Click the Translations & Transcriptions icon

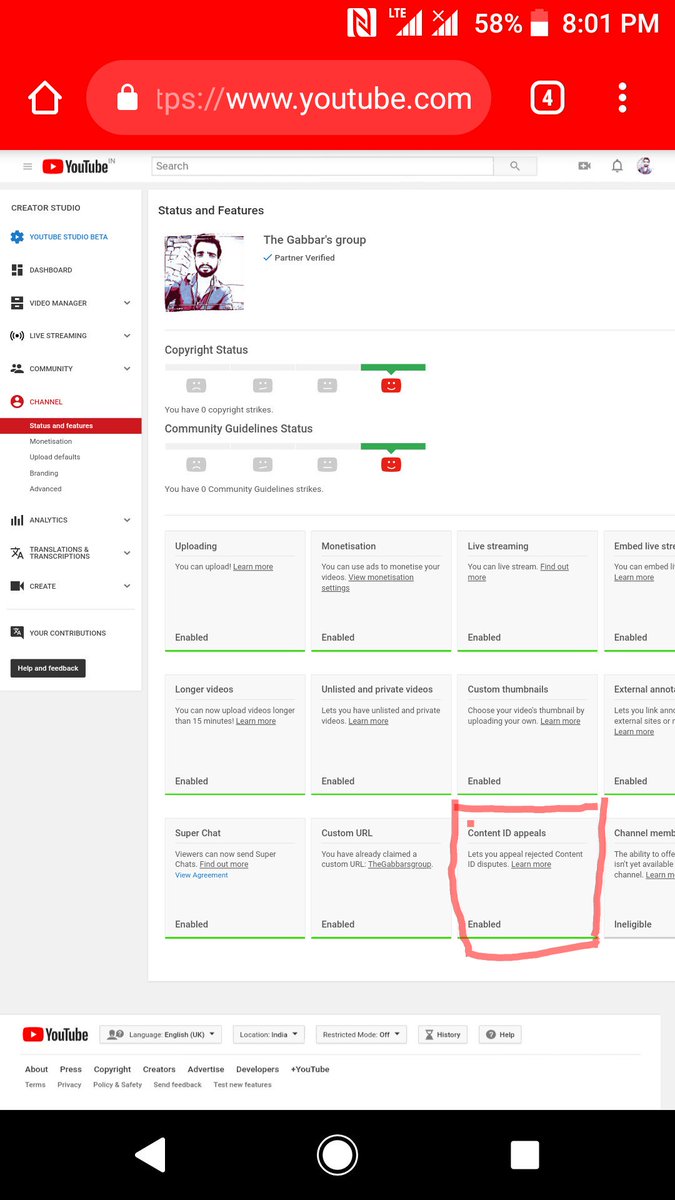tap(17, 553)
